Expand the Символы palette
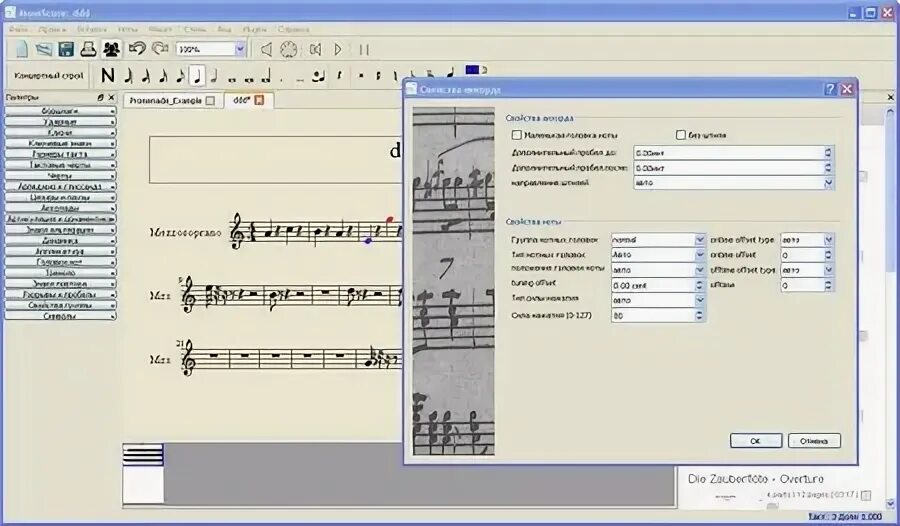 60,316
